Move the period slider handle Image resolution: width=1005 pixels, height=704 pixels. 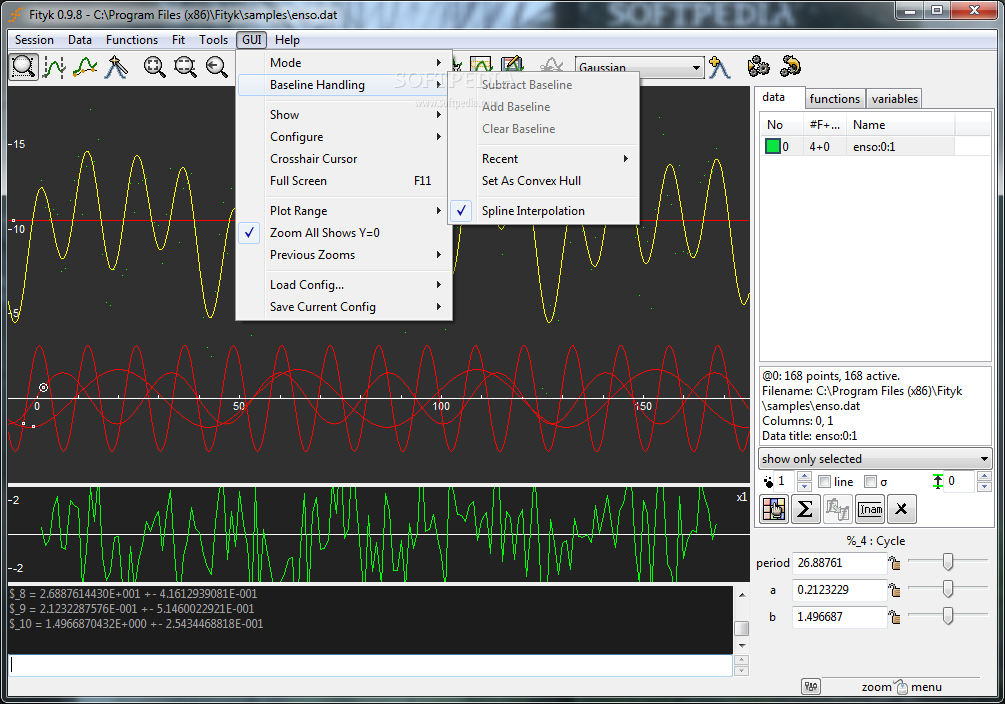pos(948,562)
